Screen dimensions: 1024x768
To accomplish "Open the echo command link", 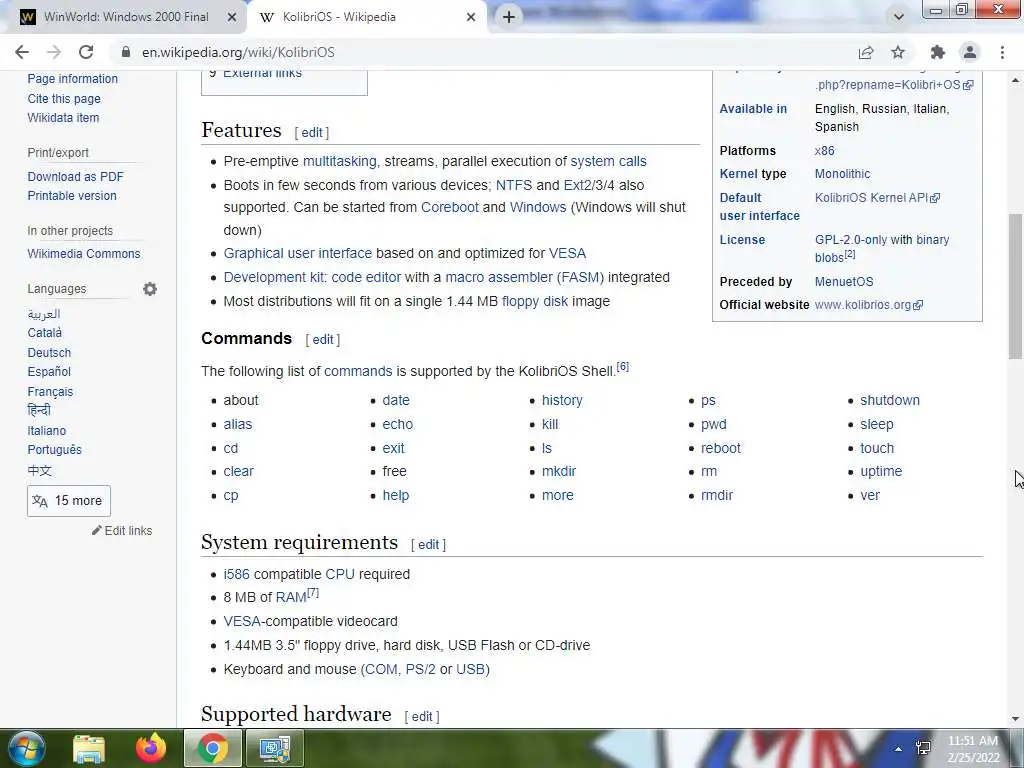I will [x=398, y=424].
